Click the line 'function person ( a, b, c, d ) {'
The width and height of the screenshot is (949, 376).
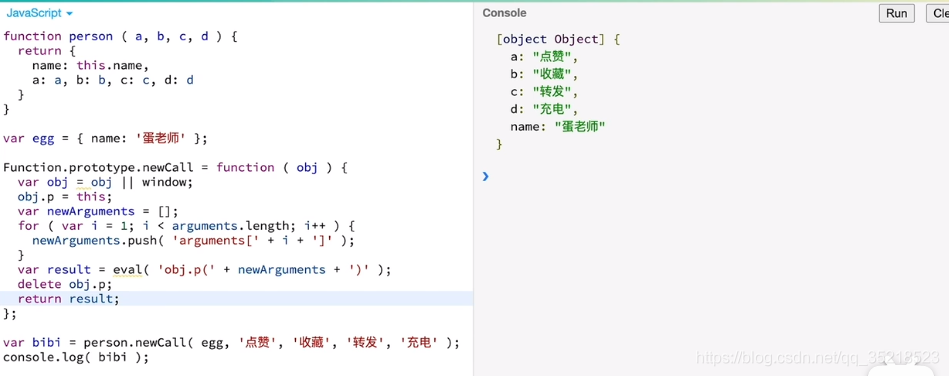coord(120,36)
